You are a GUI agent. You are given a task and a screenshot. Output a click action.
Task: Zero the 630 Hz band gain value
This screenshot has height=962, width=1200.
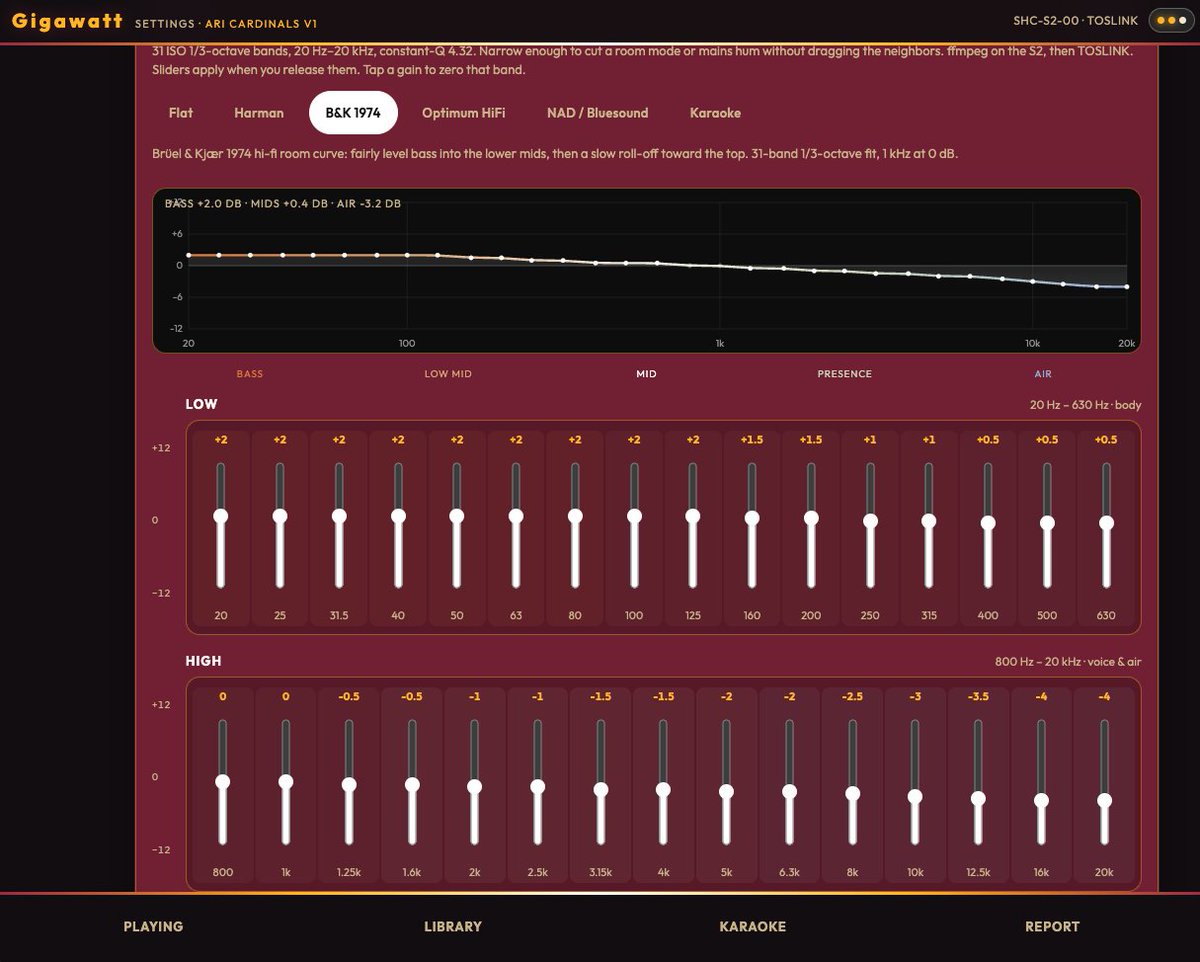point(1106,440)
